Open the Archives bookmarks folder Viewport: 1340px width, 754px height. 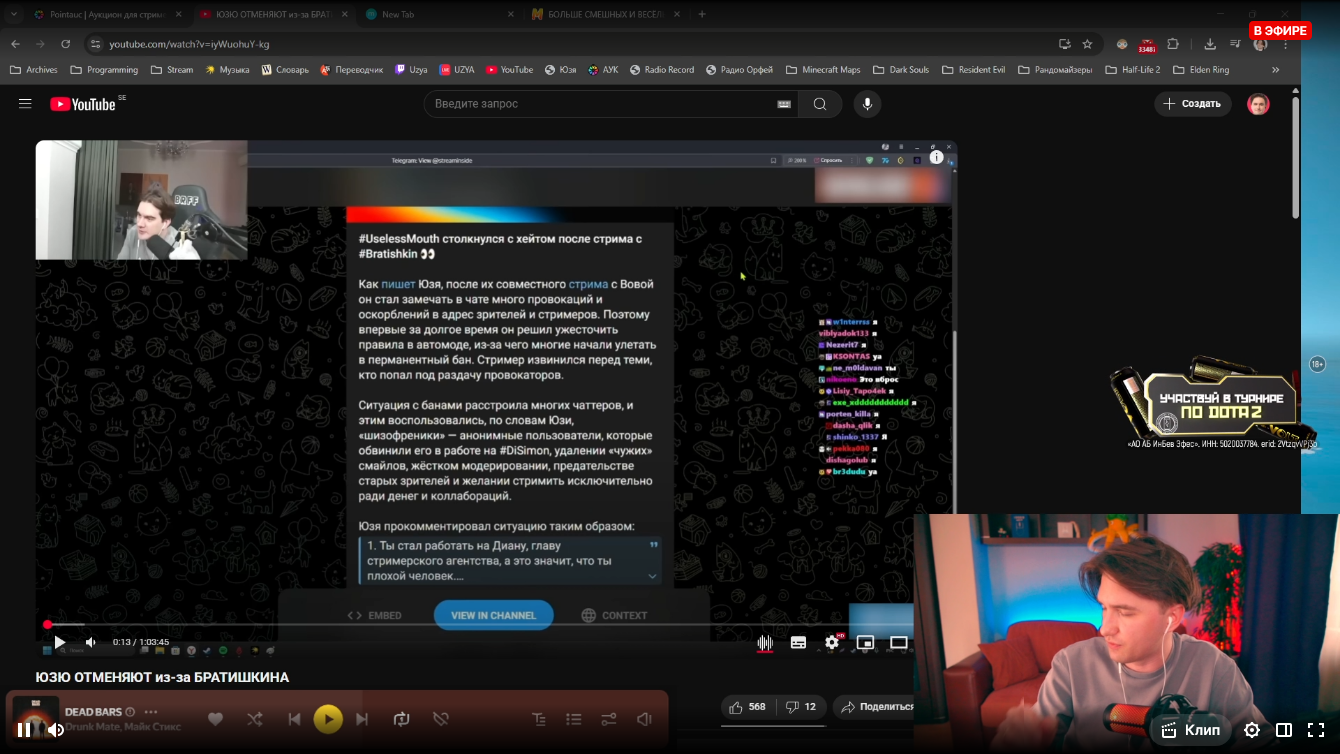(x=33, y=70)
